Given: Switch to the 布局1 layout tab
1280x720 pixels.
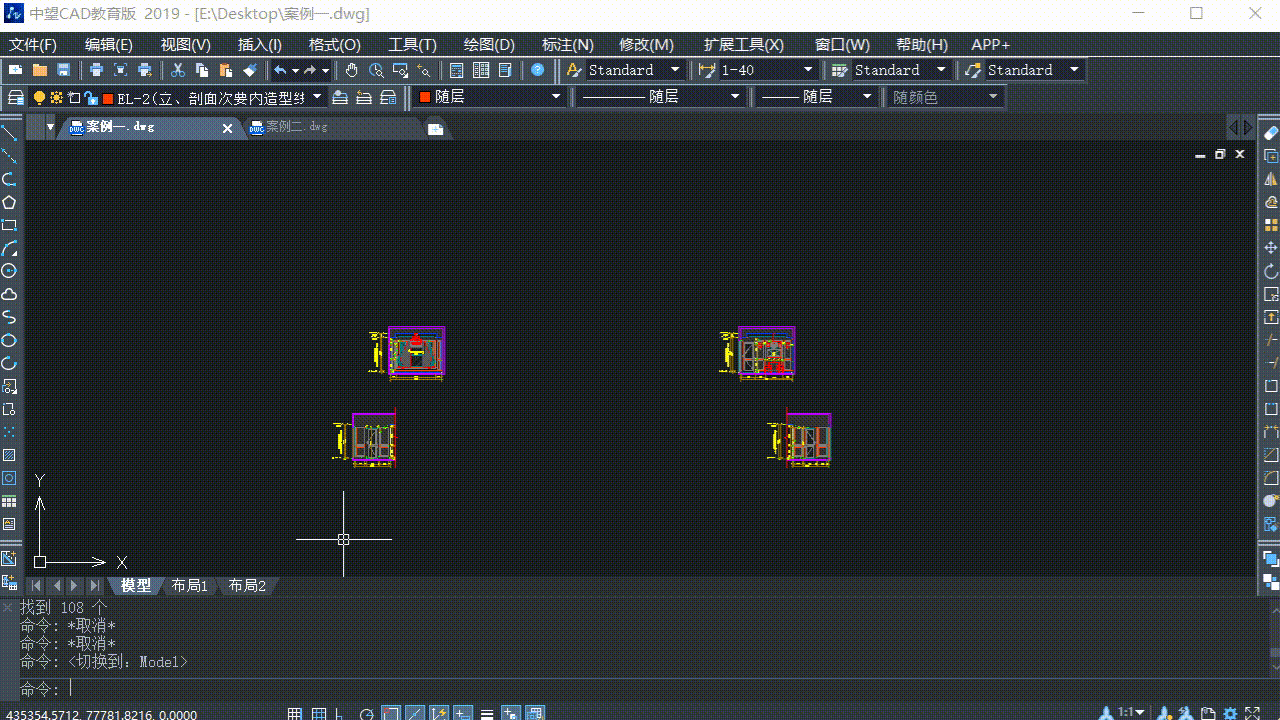Looking at the screenshot, I should click(x=189, y=586).
